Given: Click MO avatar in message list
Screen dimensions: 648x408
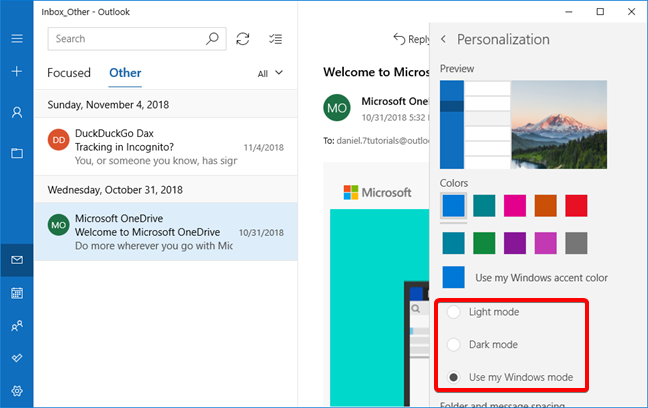Looking at the screenshot, I should coord(59,225).
